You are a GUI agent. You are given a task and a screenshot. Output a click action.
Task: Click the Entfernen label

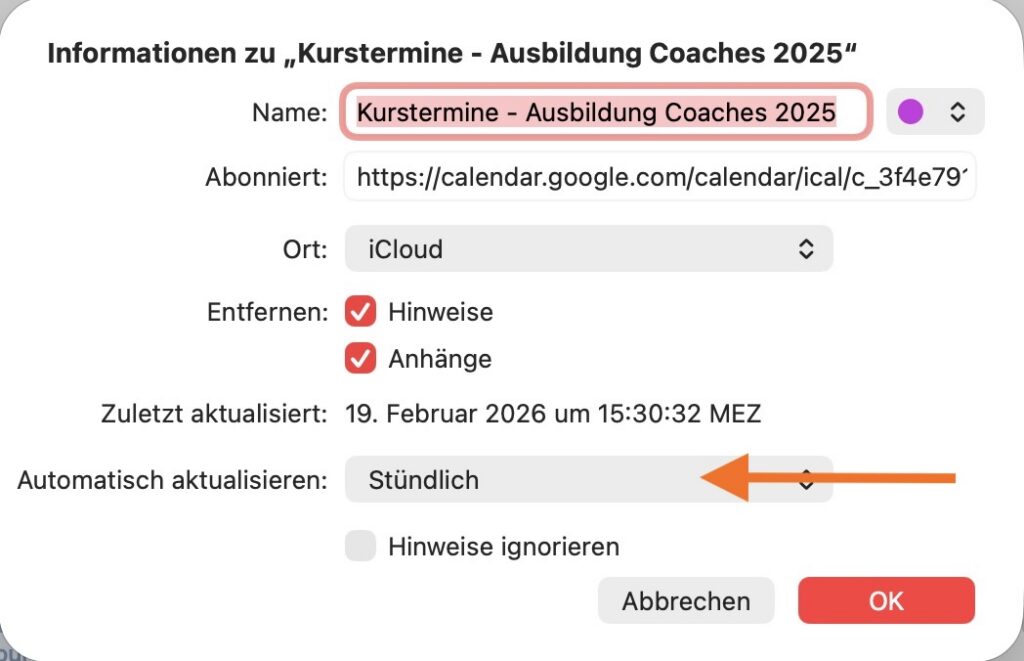tap(267, 312)
